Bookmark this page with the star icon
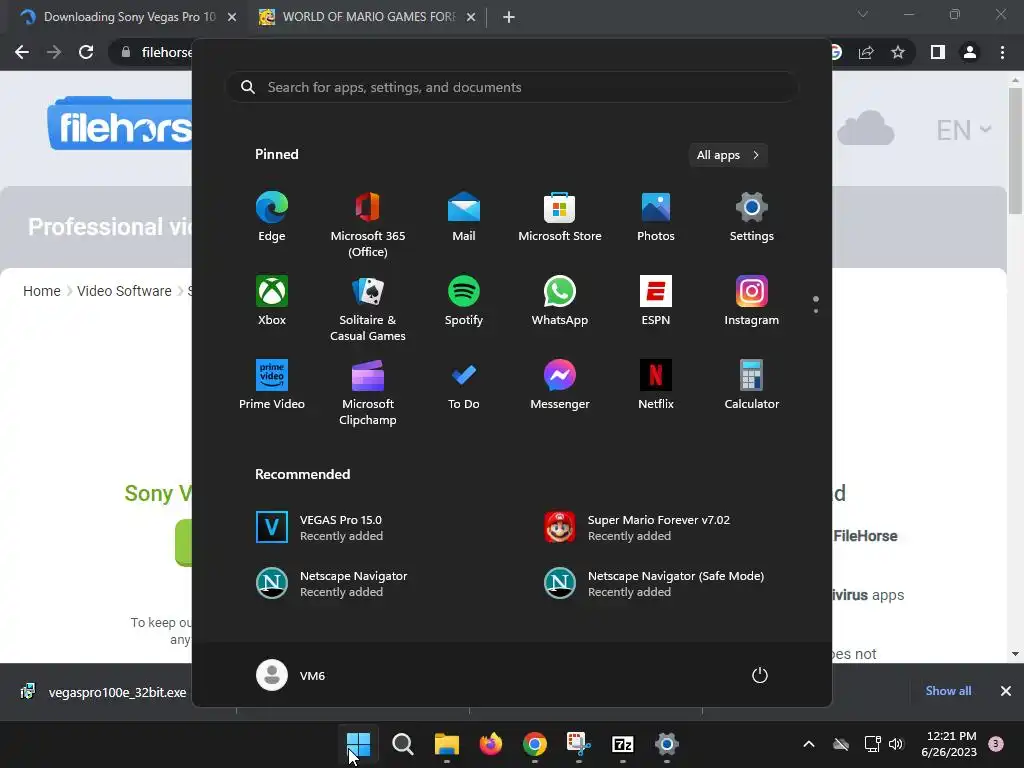The width and height of the screenshot is (1024, 768). pyautogui.click(x=898, y=52)
